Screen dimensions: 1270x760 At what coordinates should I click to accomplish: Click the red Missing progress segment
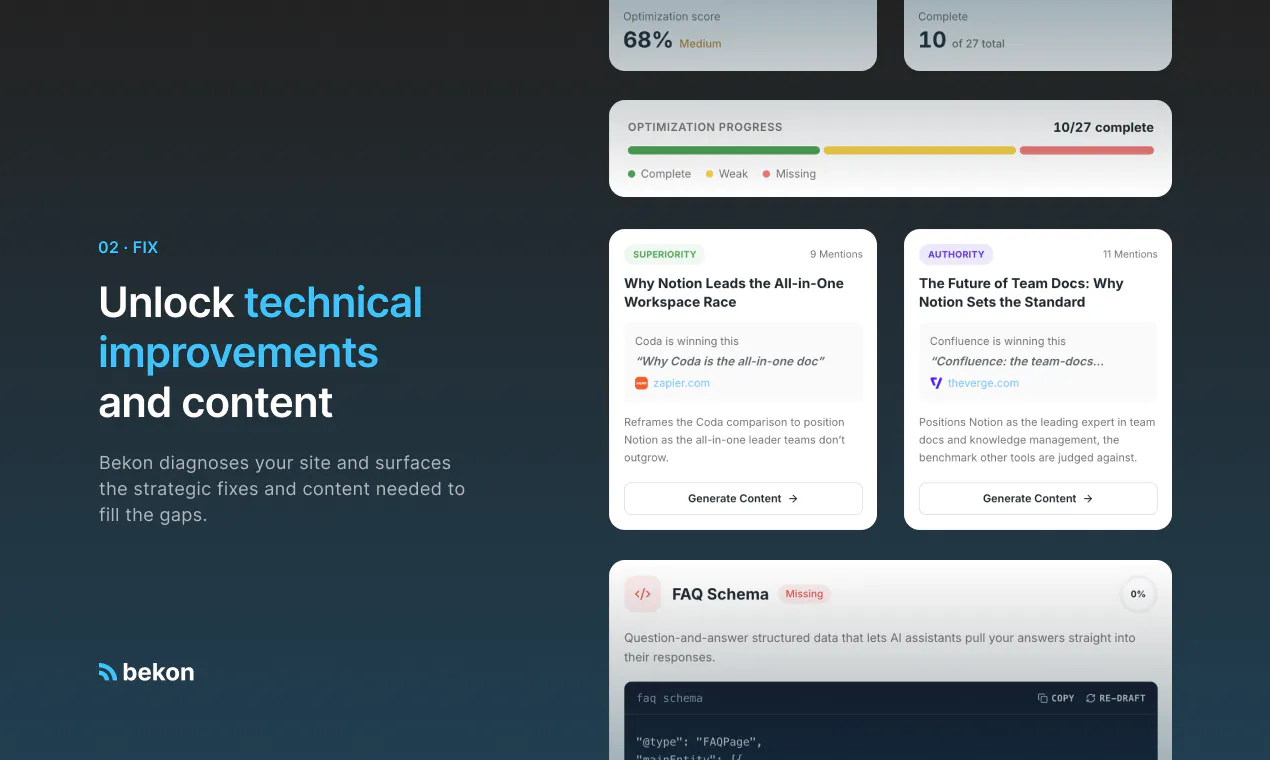tap(1087, 150)
